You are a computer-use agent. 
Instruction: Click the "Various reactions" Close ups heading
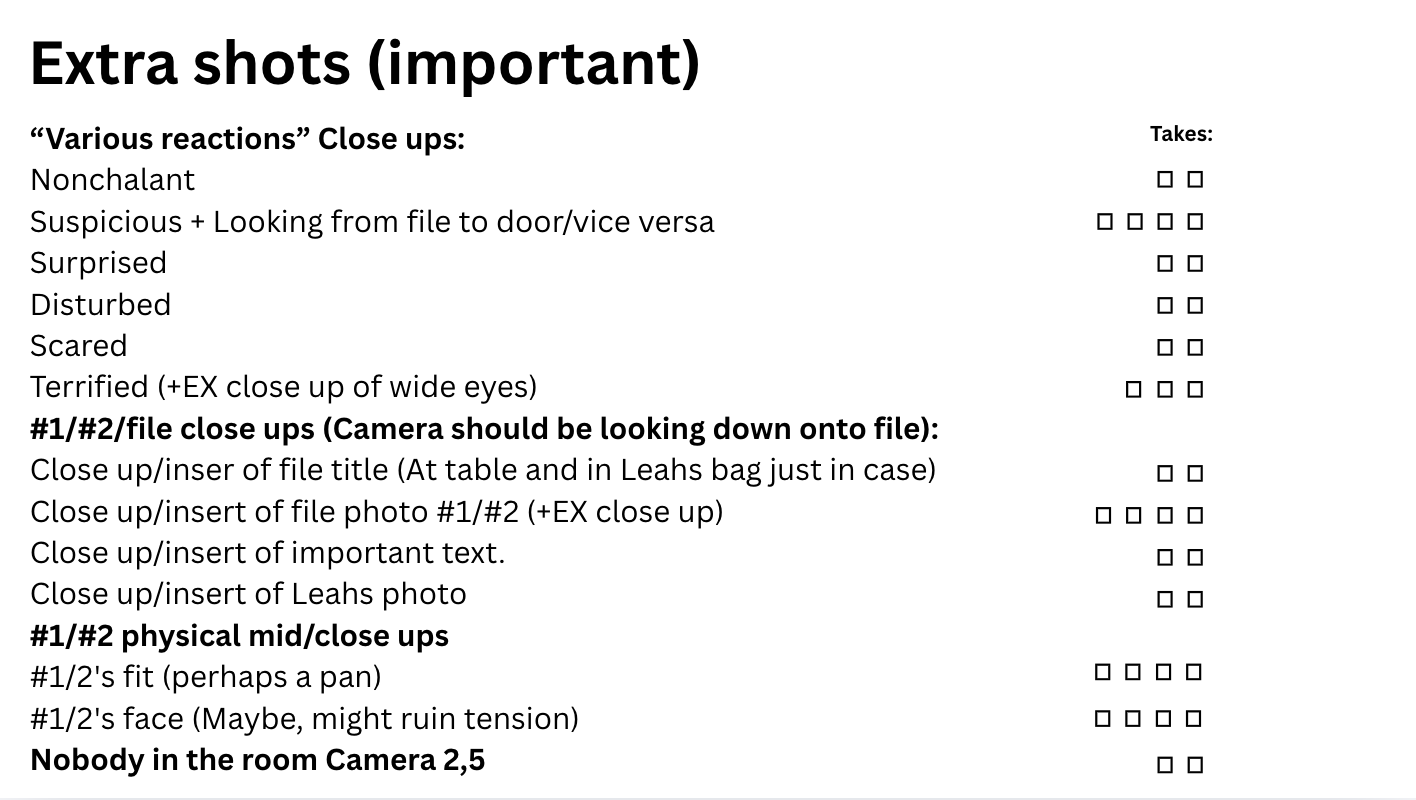click(247, 138)
